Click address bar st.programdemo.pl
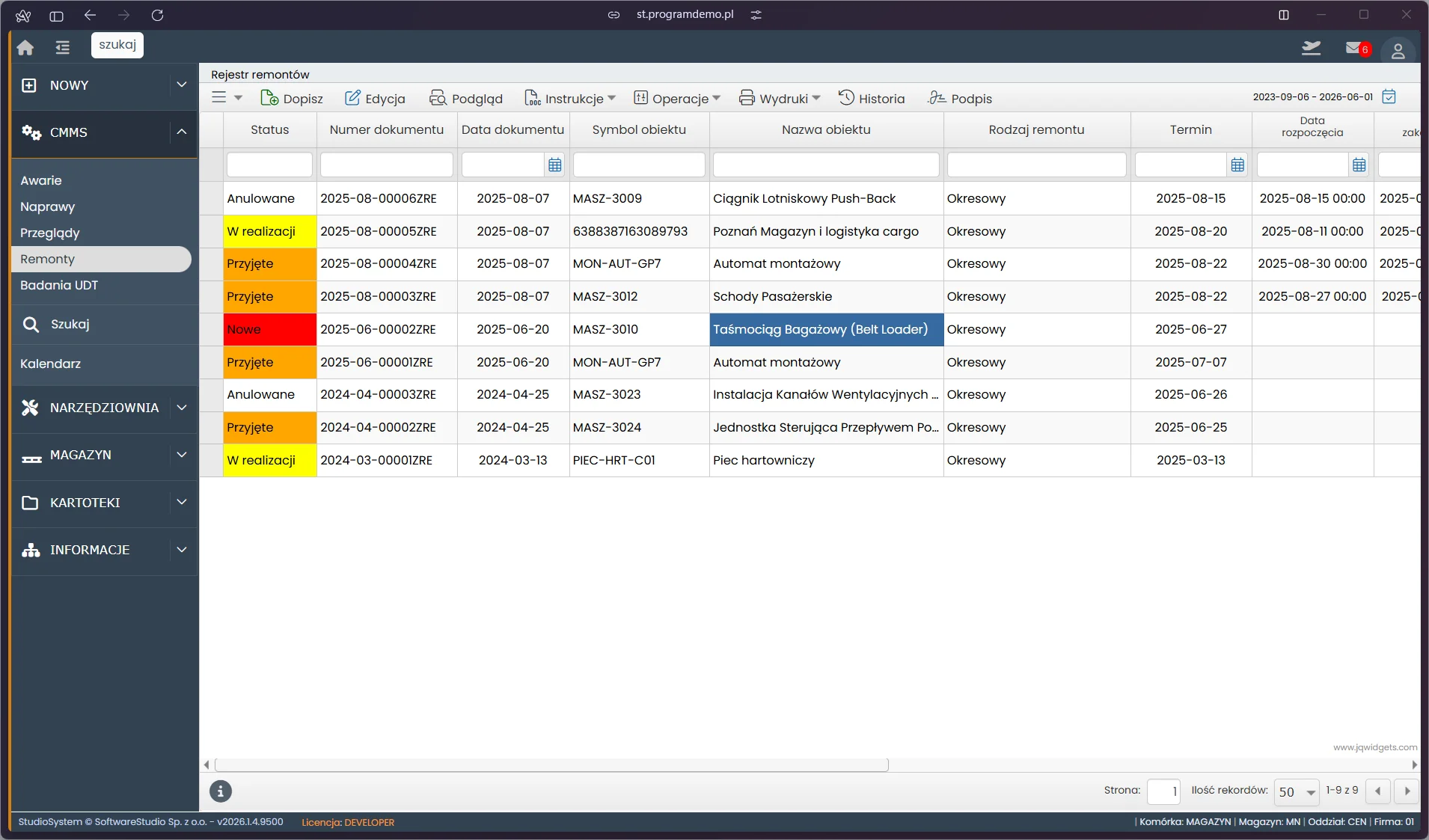The image size is (1429, 840). (685, 14)
